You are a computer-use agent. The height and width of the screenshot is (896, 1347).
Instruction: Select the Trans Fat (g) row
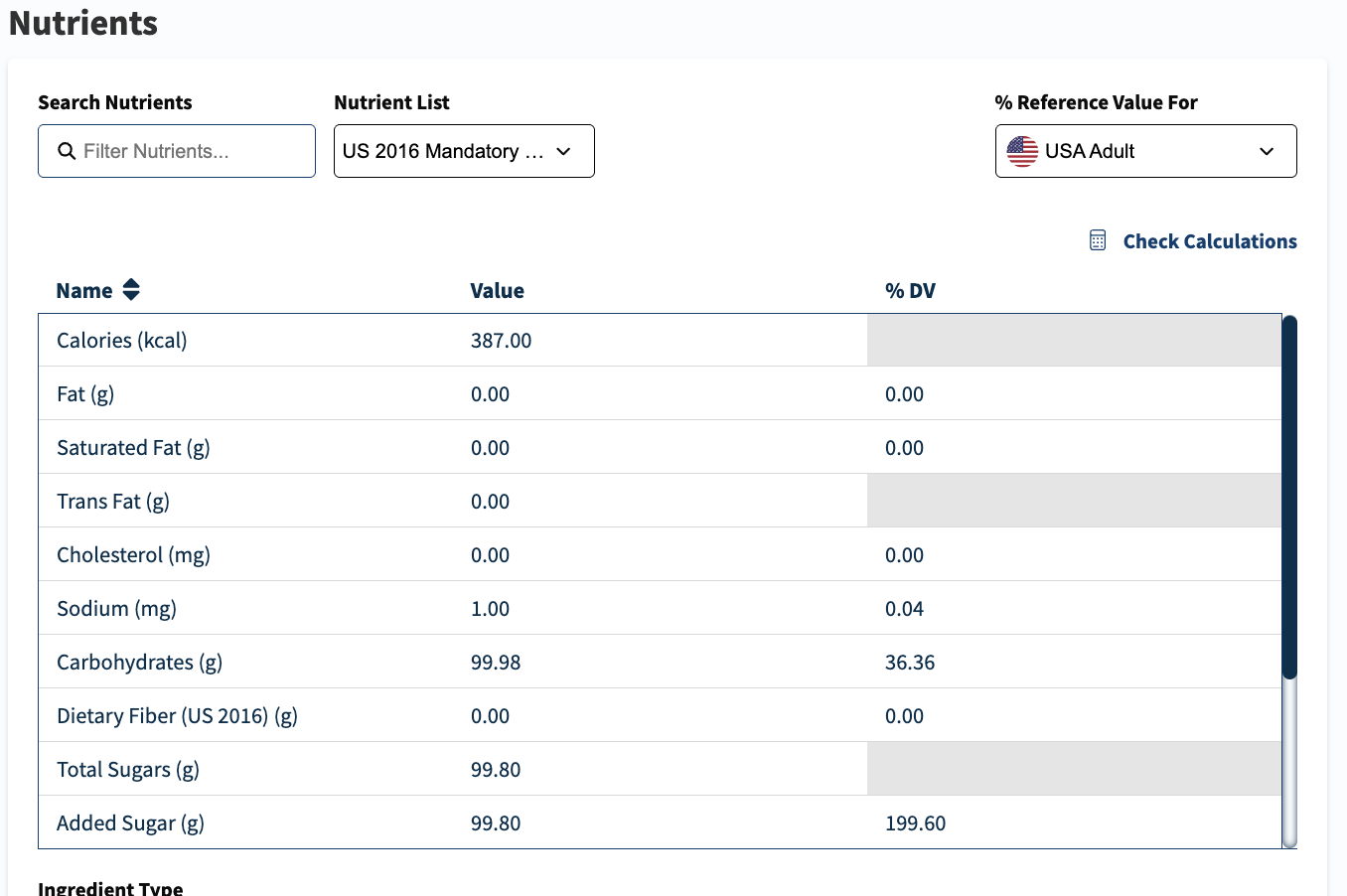pyautogui.click(x=660, y=501)
